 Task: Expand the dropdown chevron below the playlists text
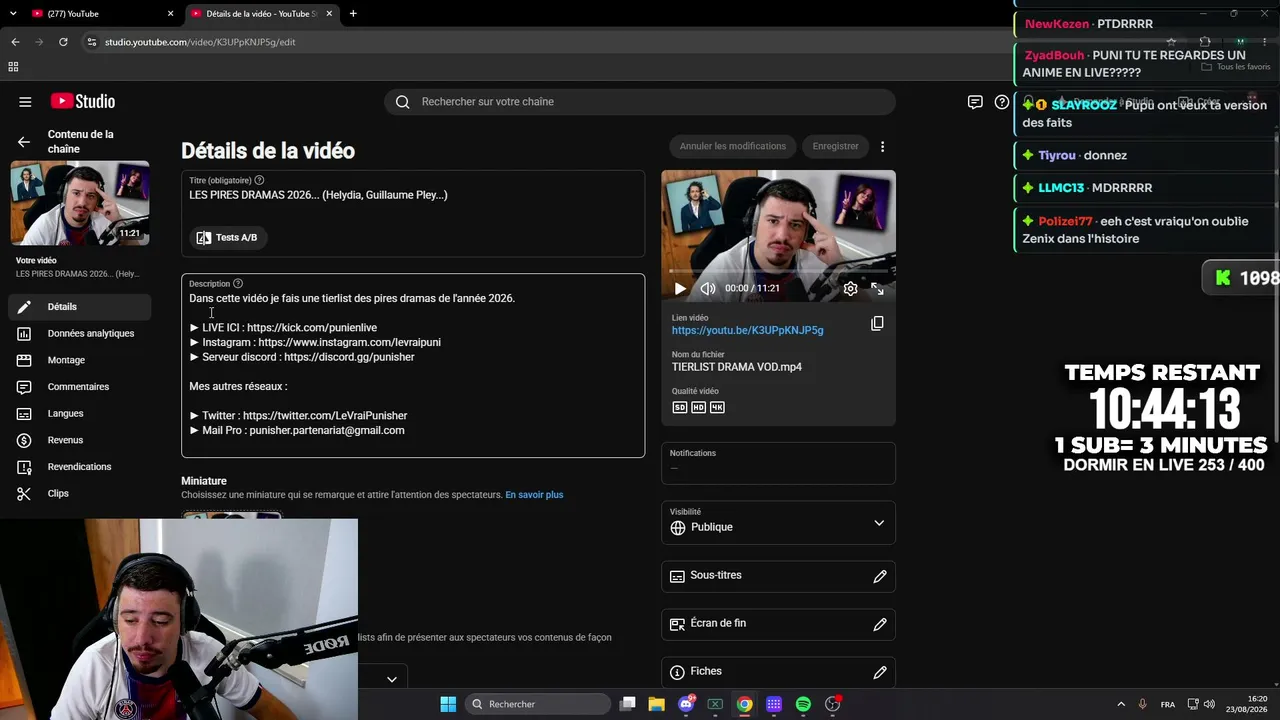coord(392,679)
